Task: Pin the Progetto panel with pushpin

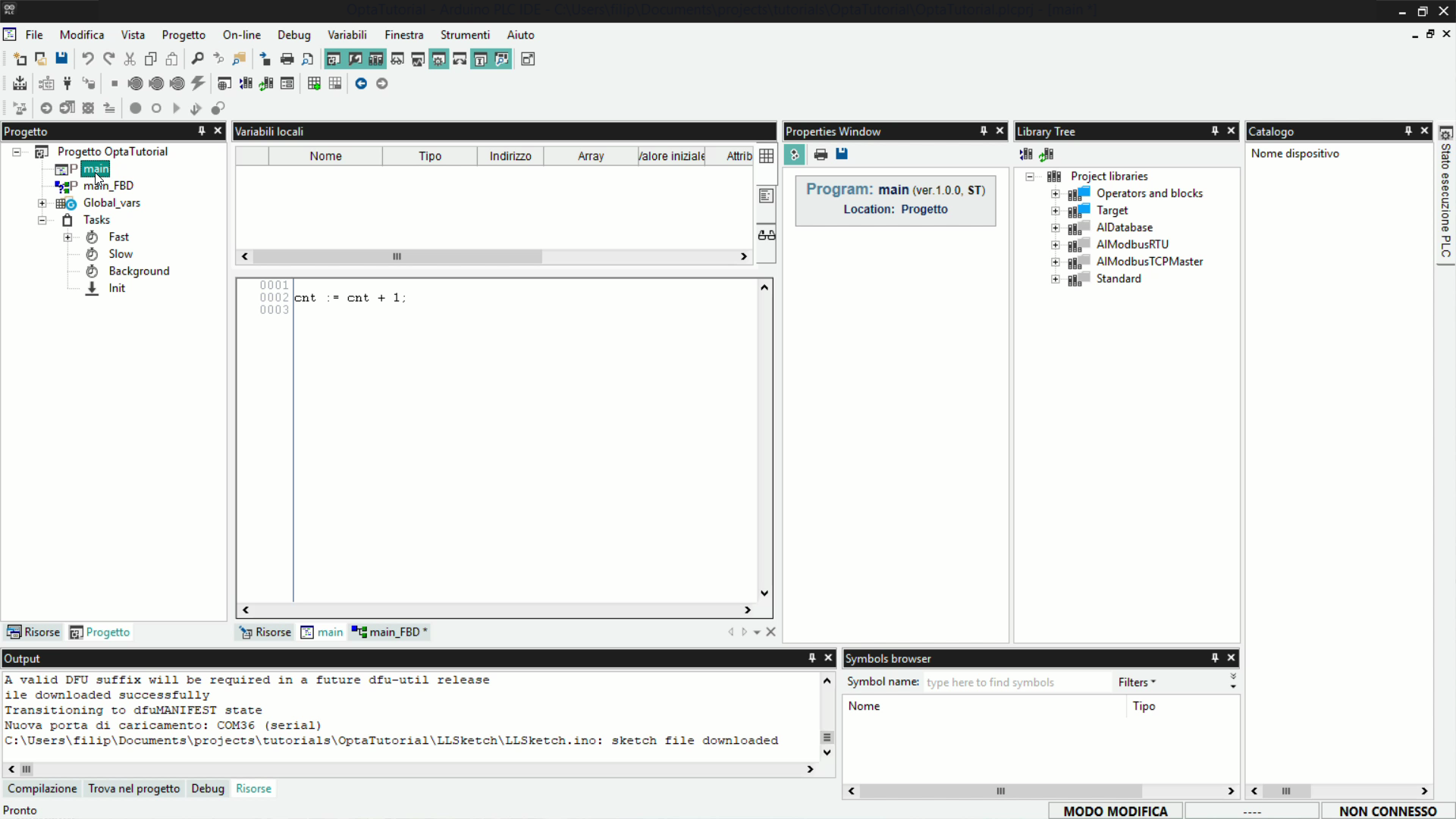Action: click(x=202, y=131)
